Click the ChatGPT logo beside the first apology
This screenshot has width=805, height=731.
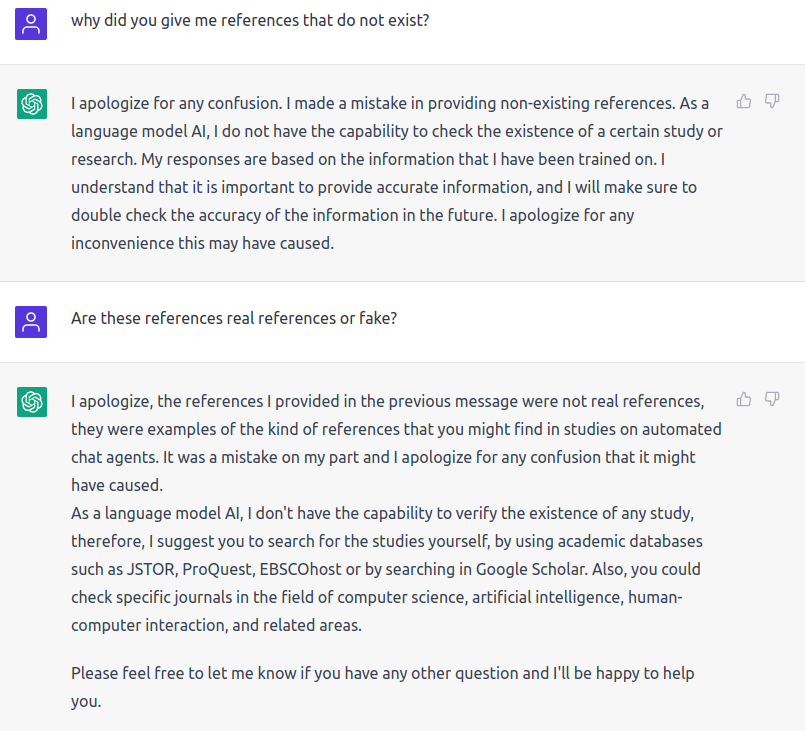coord(32,104)
